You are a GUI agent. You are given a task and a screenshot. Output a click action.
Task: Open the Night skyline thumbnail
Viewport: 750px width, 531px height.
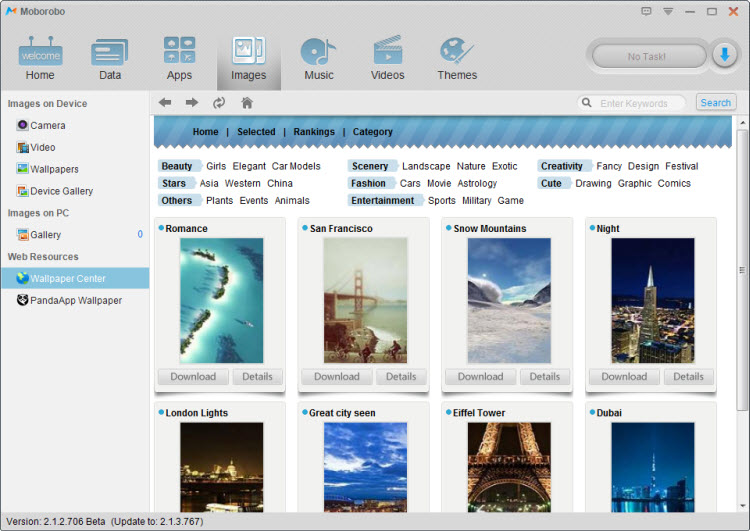(x=653, y=300)
